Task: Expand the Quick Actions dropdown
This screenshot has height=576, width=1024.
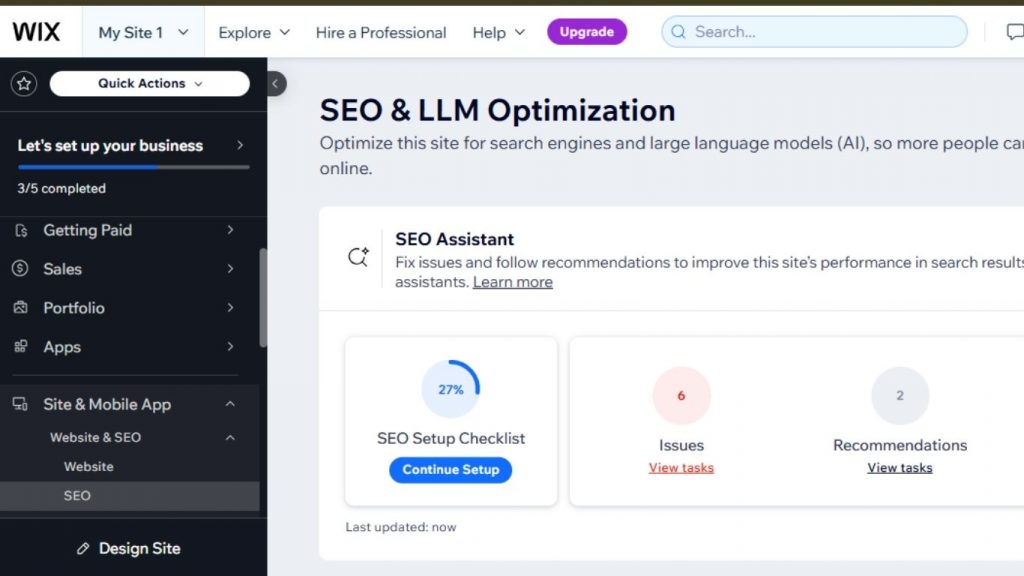Action: [x=148, y=83]
